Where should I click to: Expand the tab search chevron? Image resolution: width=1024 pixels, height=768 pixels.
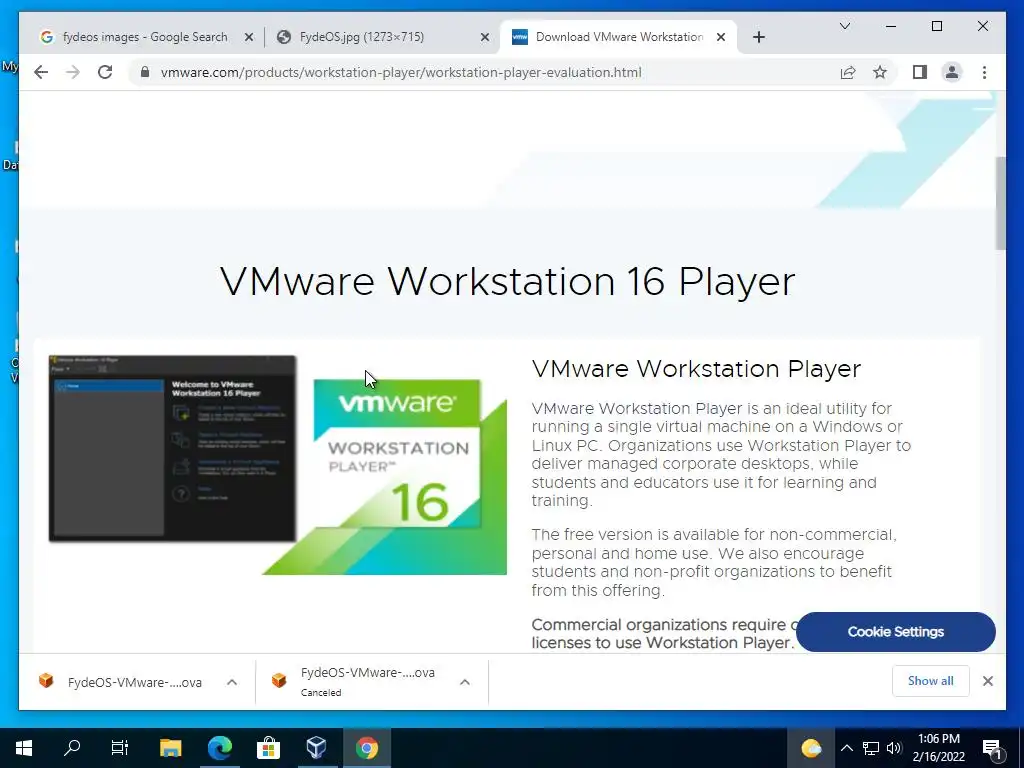point(844,26)
